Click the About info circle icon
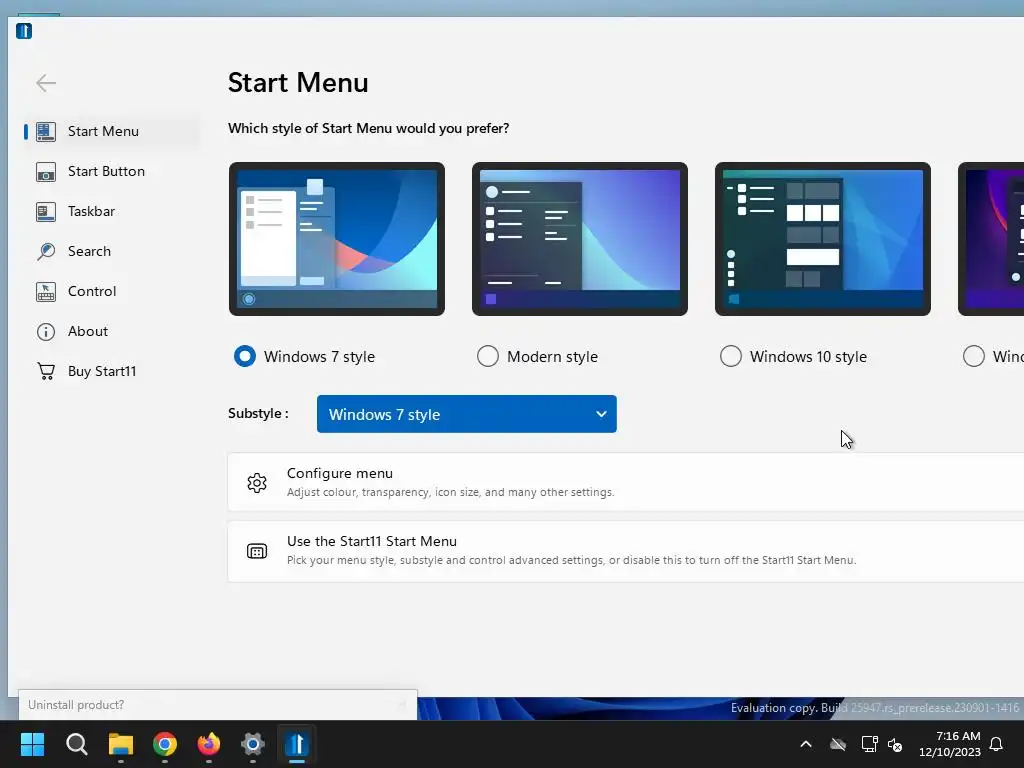Viewport: 1024px width, 768px height. tap(46, 332)
